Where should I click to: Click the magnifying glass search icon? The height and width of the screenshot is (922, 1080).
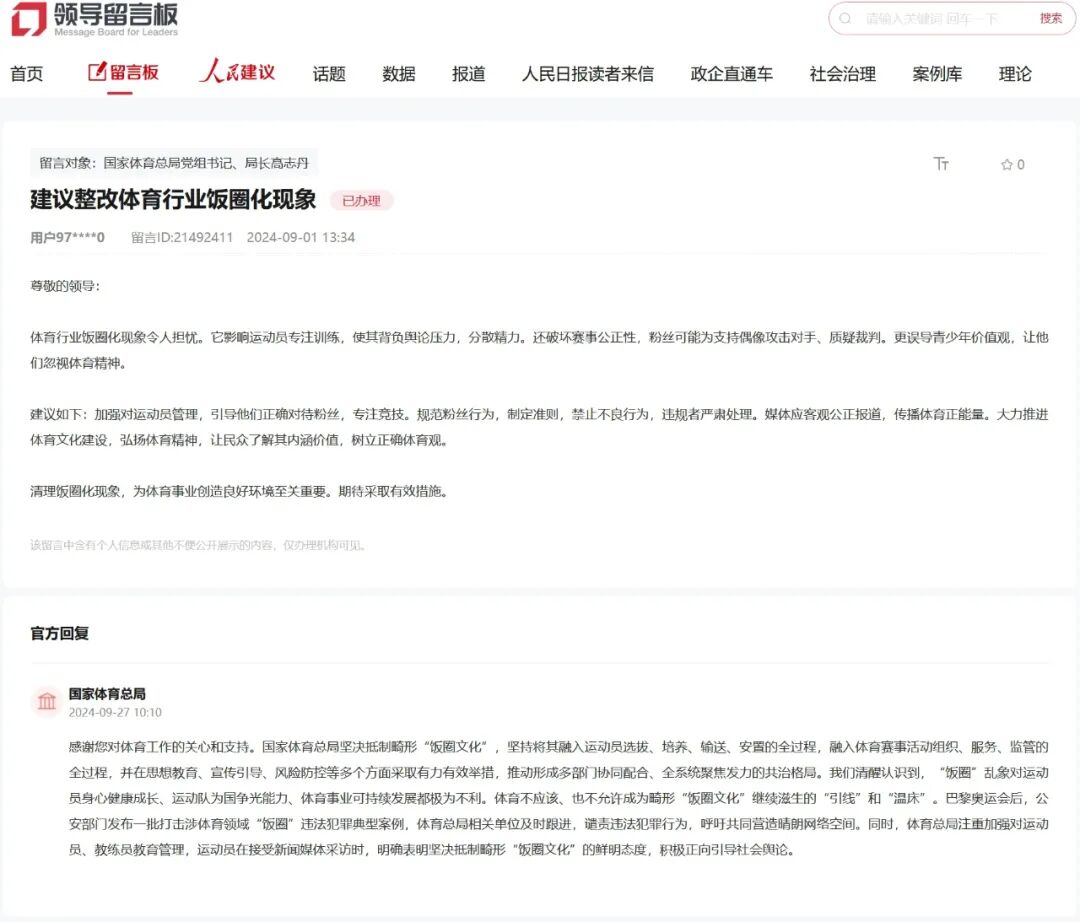click(847, 20)
